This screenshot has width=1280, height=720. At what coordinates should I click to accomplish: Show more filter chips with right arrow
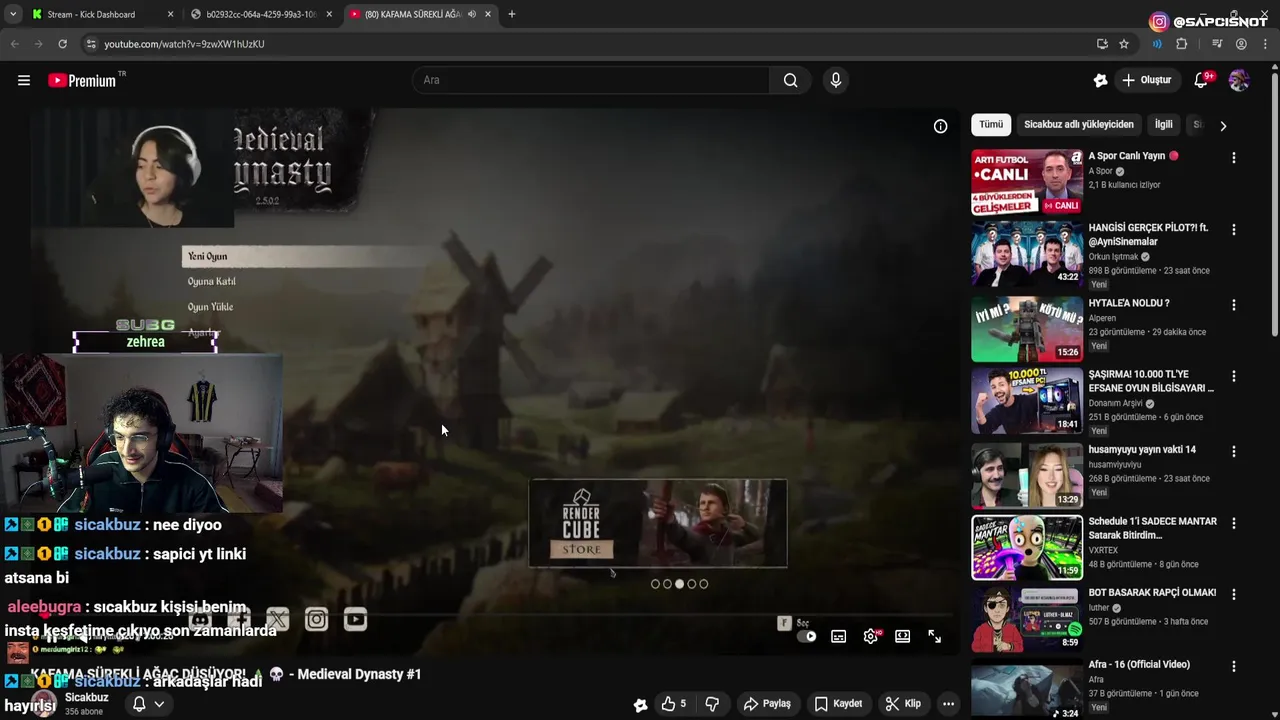coord(1222,126)
